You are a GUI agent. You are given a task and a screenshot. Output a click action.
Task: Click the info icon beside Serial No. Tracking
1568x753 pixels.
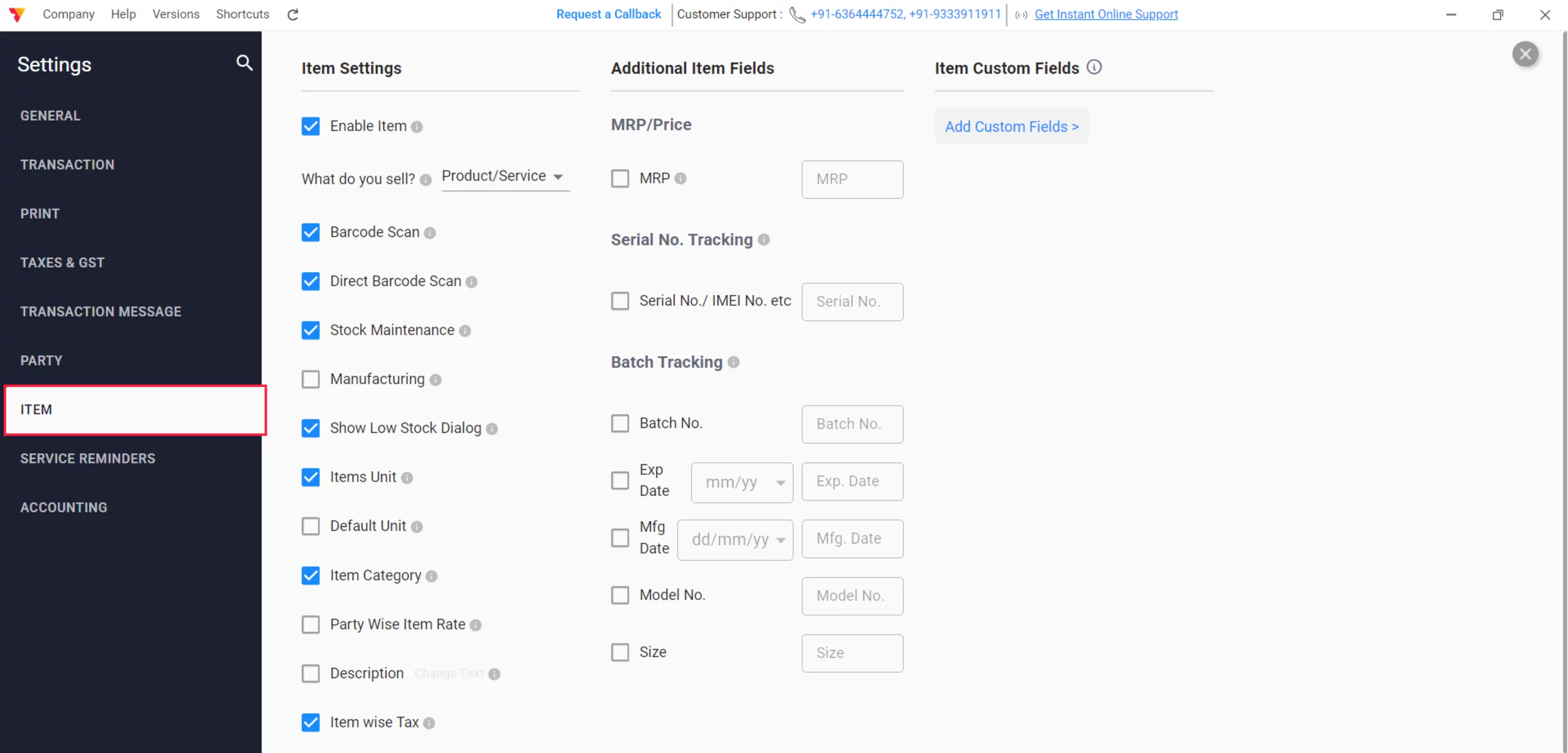coord(764,240)
